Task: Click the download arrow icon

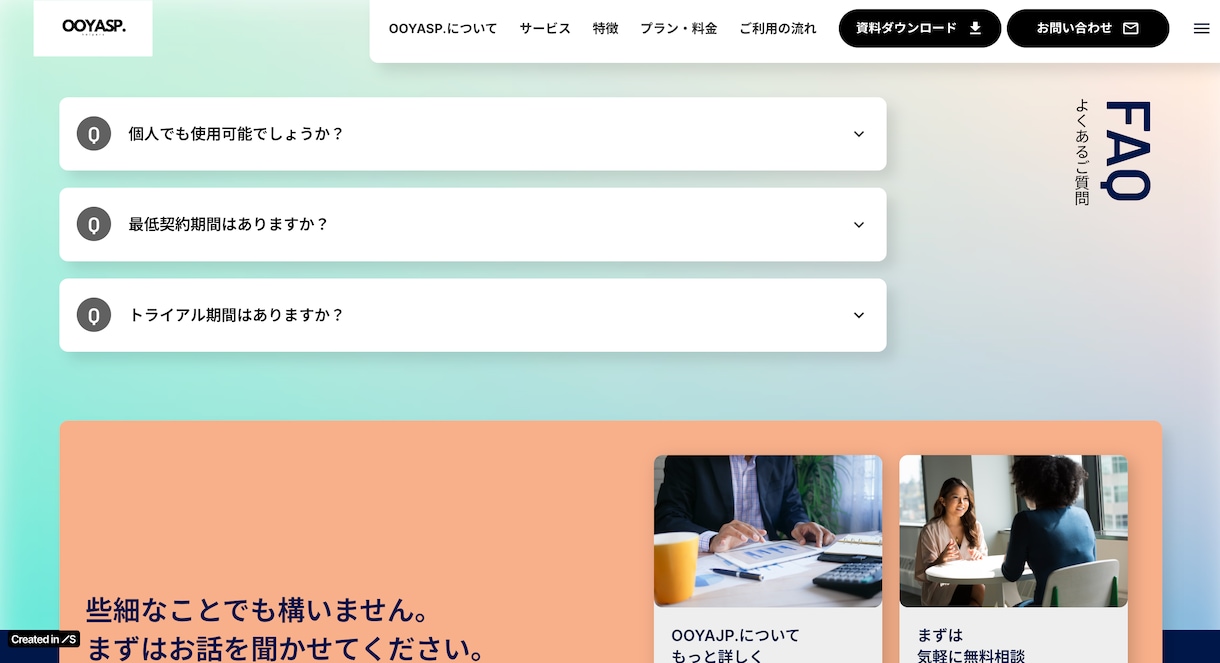Action: tap(975, 28)
